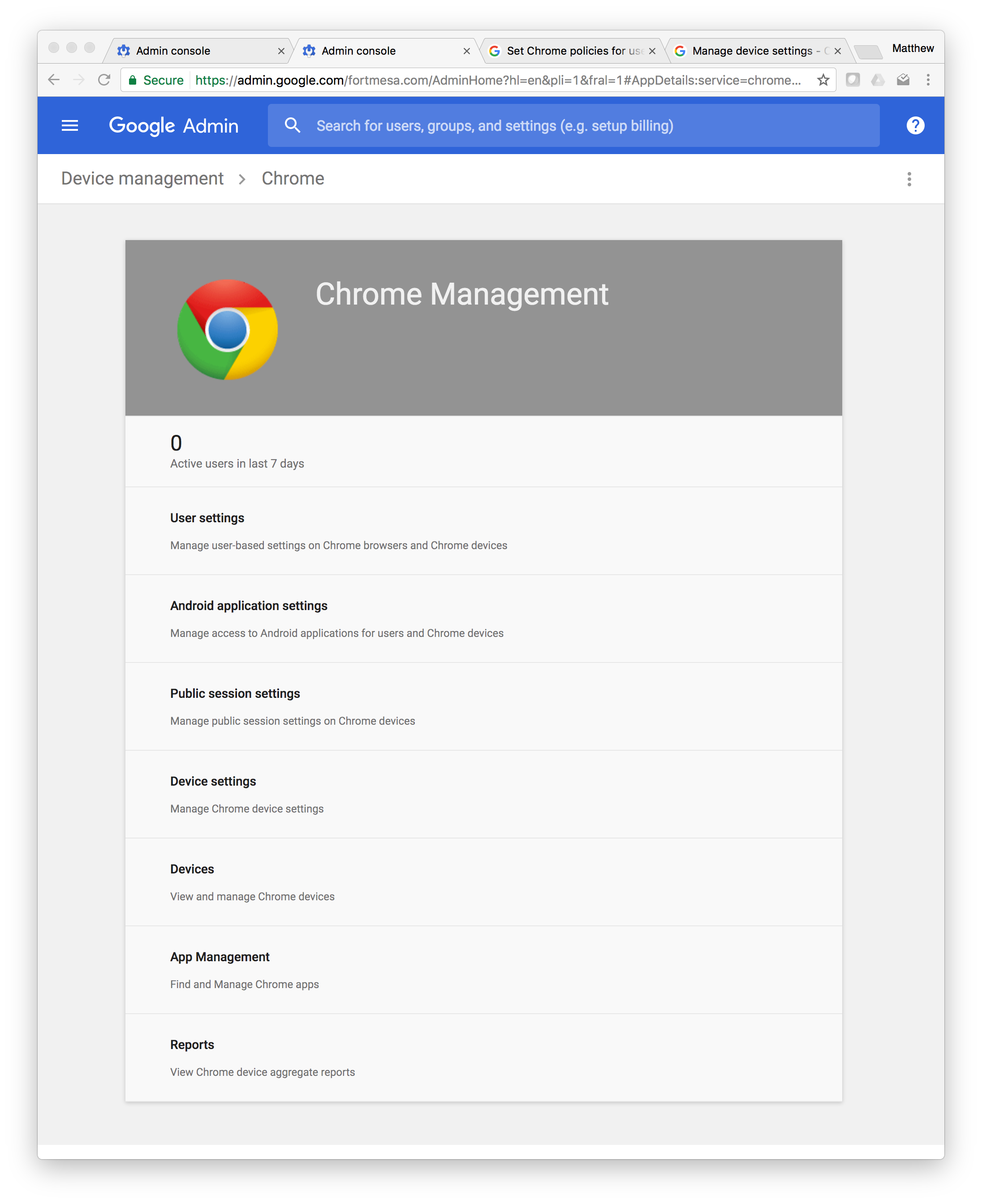Open the vertical more options menu beside Chrome breadcrumb
This screenshot has height=1204, width=982.
point(909,179)
